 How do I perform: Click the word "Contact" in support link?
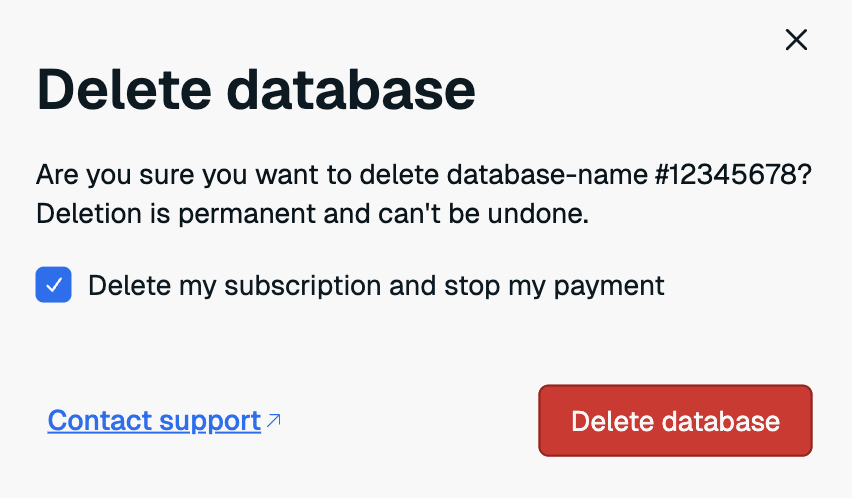point(101,421)
